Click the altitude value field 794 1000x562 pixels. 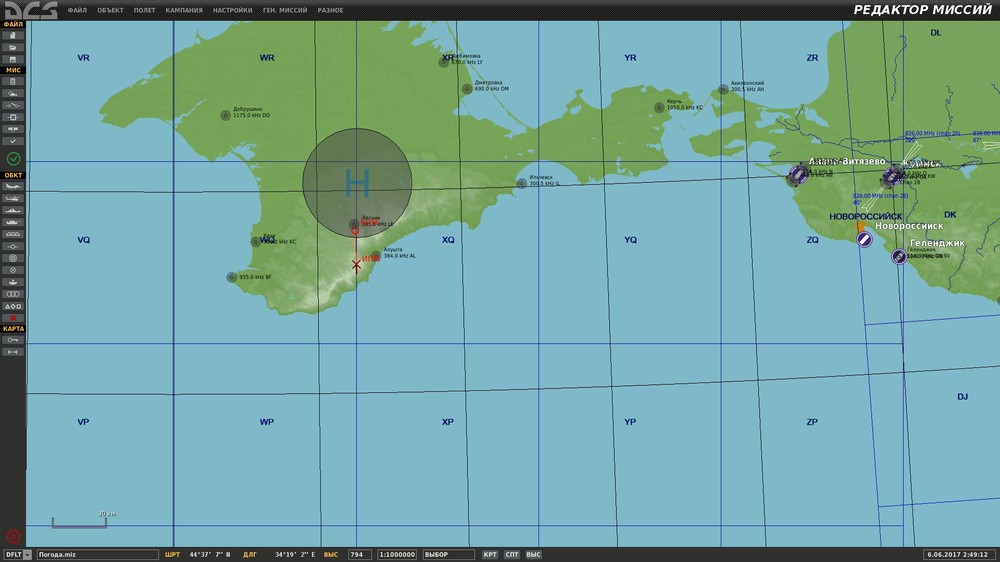360,554
